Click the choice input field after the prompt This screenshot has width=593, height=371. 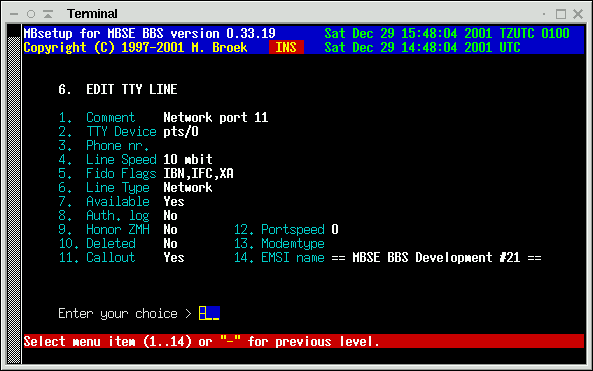coord(209,313)
